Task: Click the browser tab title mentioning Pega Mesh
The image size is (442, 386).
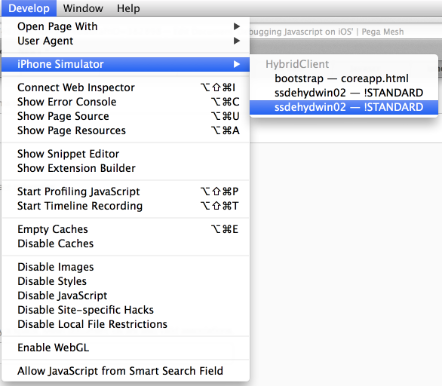Action: coord(327,32)
